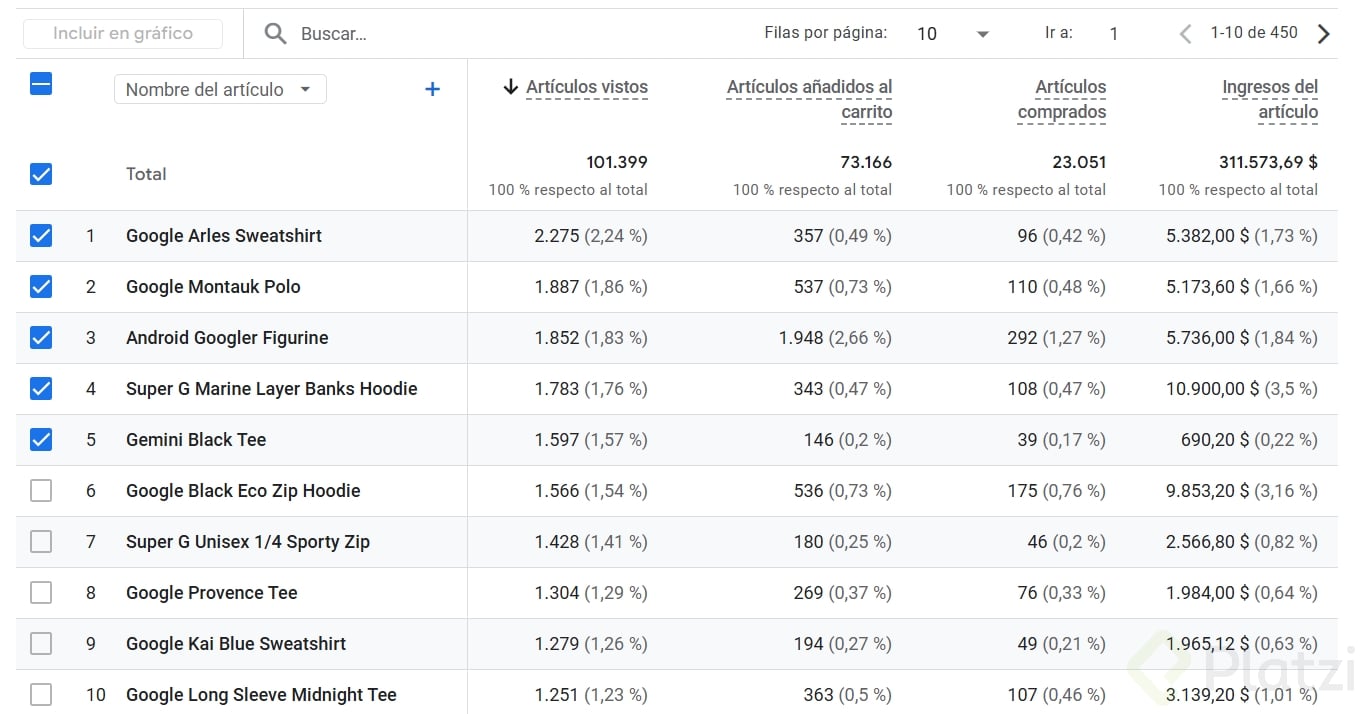The image size is (1369, 714).
Task: Uncheck the Total row checkbox
Action: [x=41, y=174]
